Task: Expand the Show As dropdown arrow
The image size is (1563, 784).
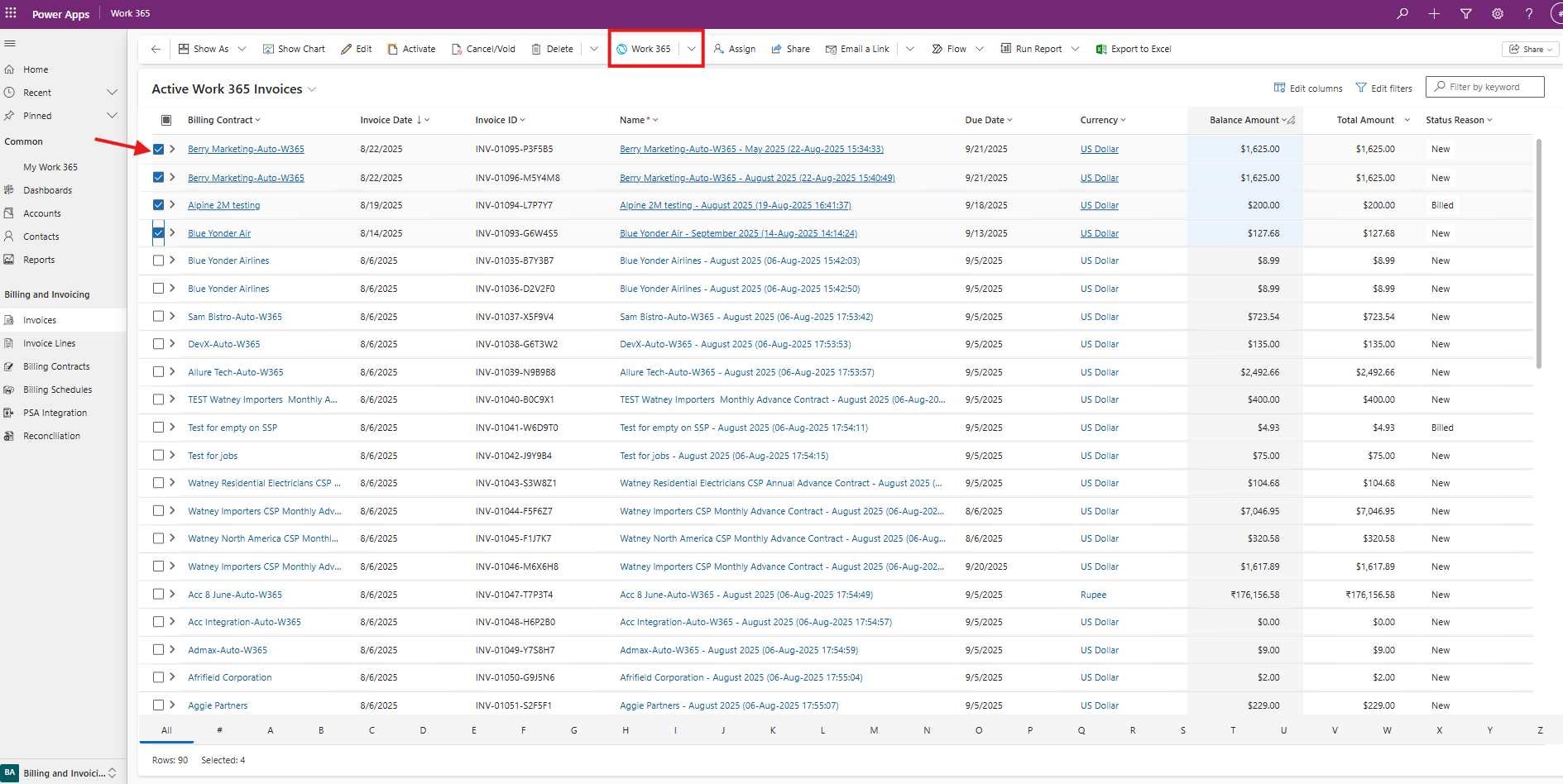Action: pyautogui.click(x=242, y=49)
